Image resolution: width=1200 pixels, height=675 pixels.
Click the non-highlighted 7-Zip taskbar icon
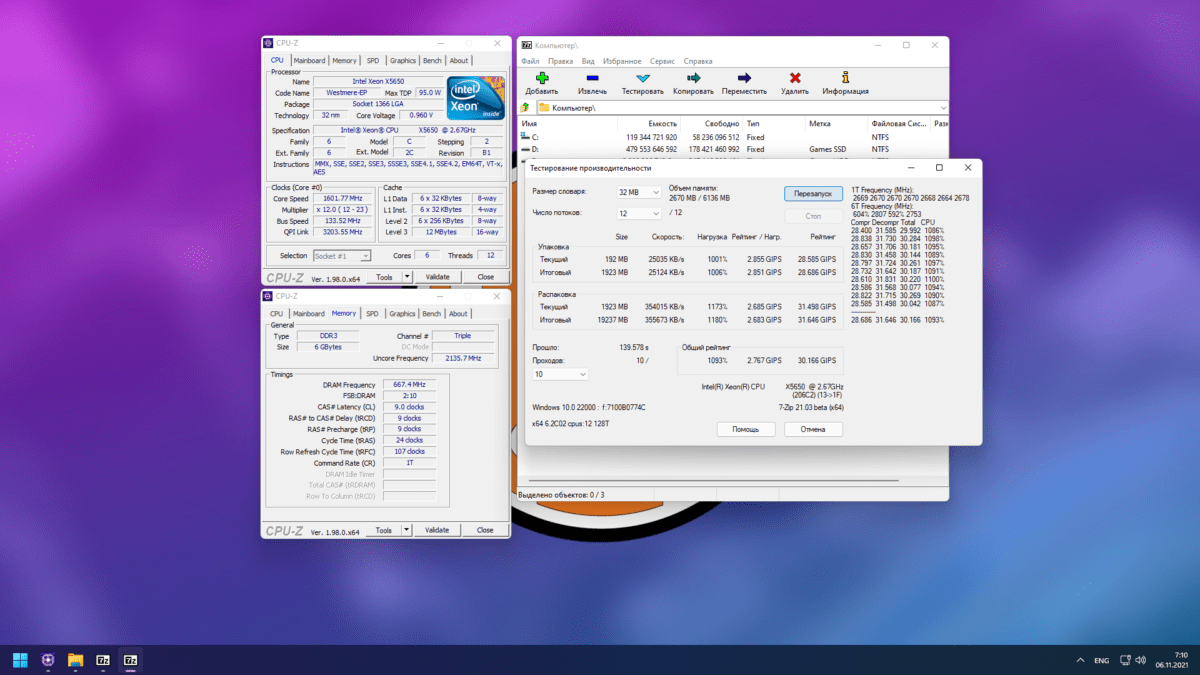(x=103, y=660)
